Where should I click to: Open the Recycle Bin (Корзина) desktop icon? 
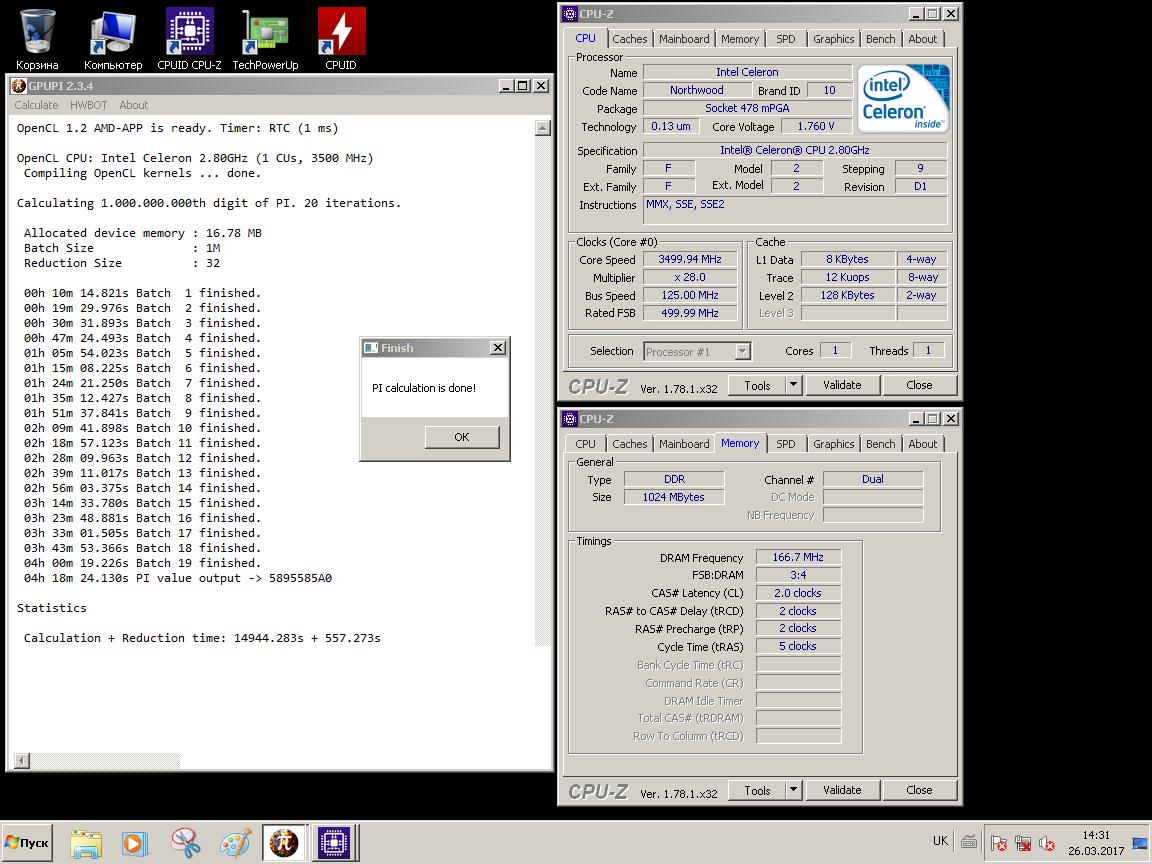click(37, 39)
